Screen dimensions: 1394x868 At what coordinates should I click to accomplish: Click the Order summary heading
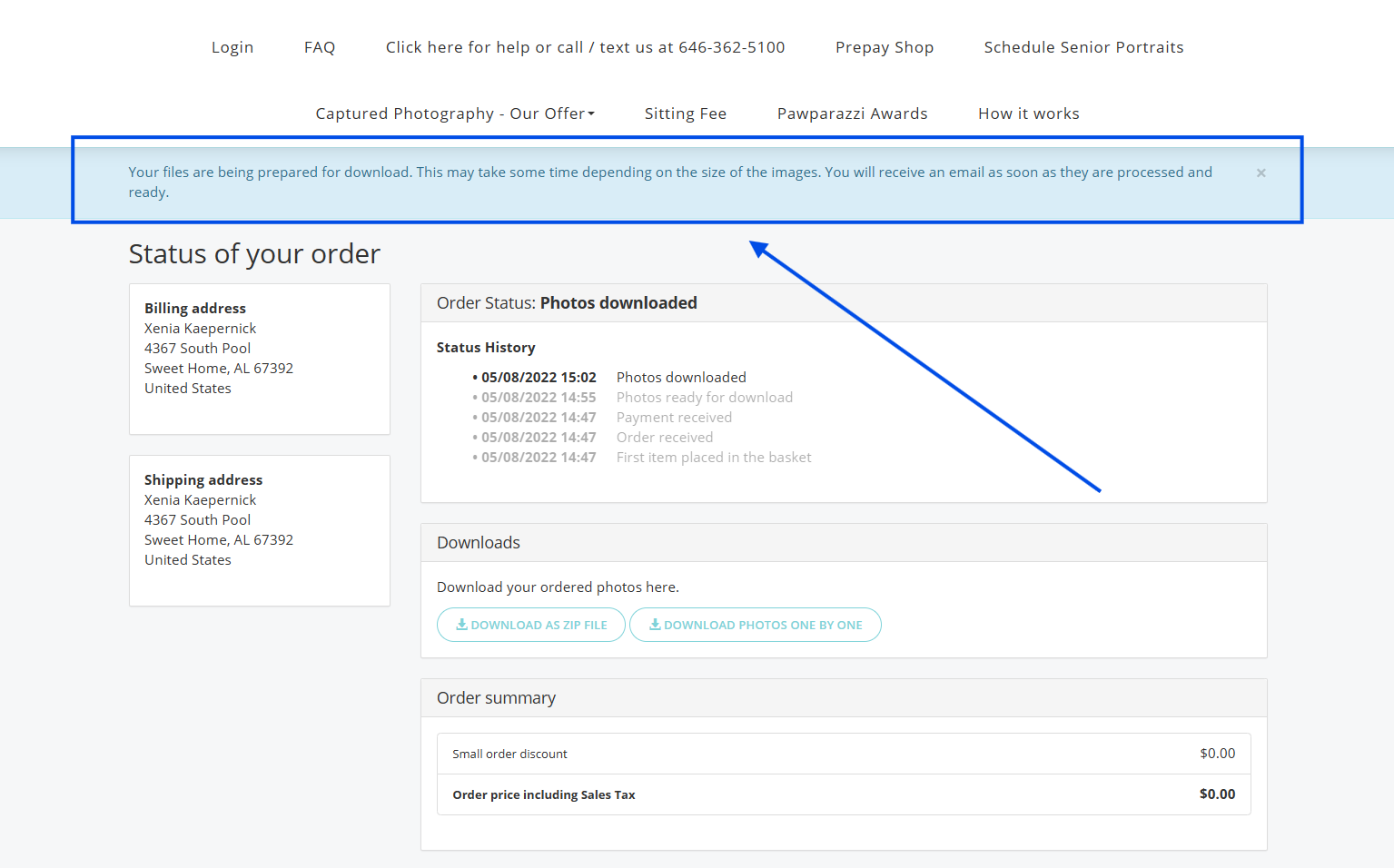pos(496,698)
